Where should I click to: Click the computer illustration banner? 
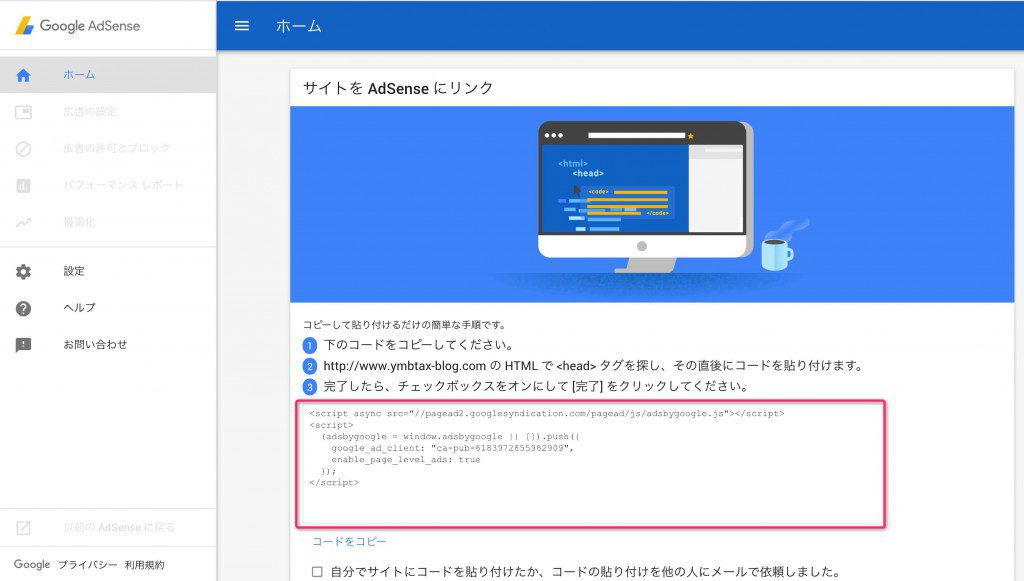click(652, 204)
